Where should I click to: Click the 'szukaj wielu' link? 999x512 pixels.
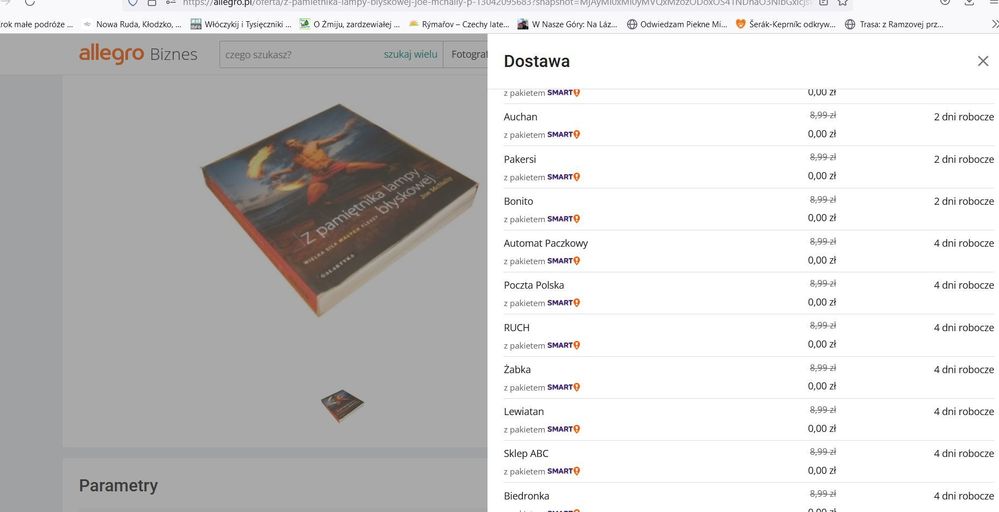click(410, 54)
